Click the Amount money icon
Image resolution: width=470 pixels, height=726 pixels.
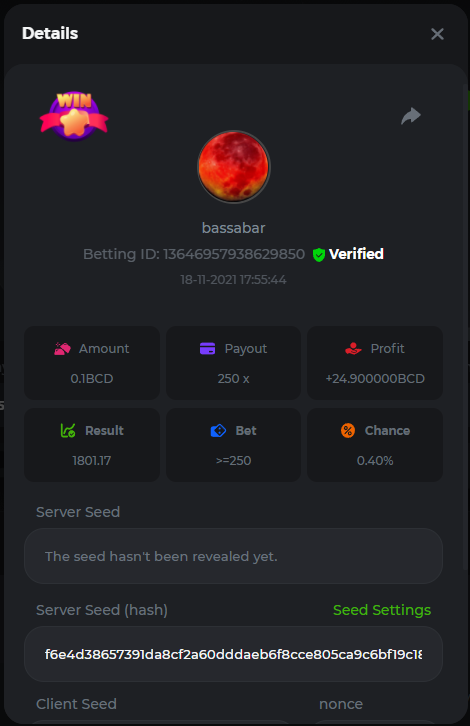63,349
